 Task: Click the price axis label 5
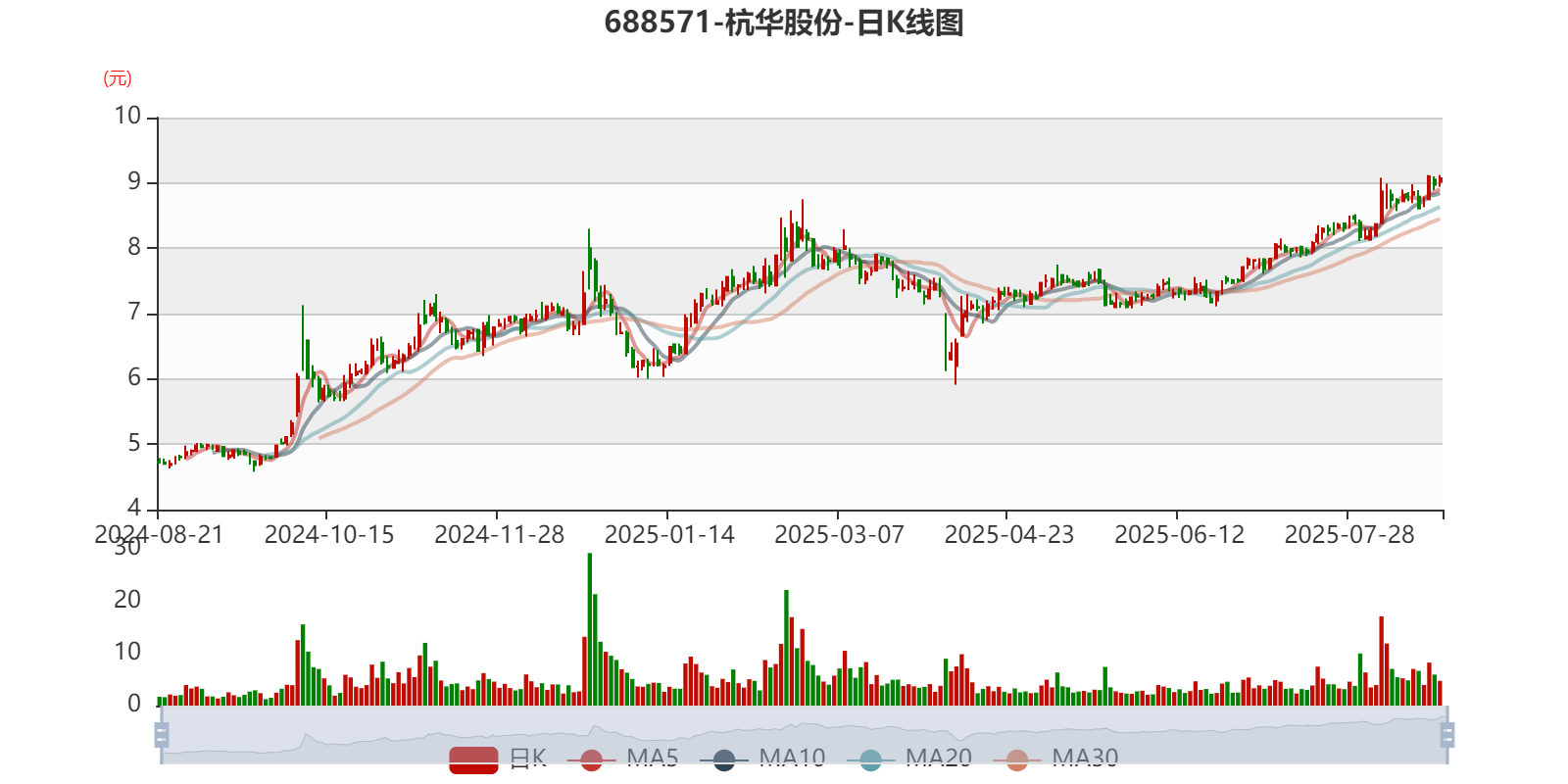point(134,444)
